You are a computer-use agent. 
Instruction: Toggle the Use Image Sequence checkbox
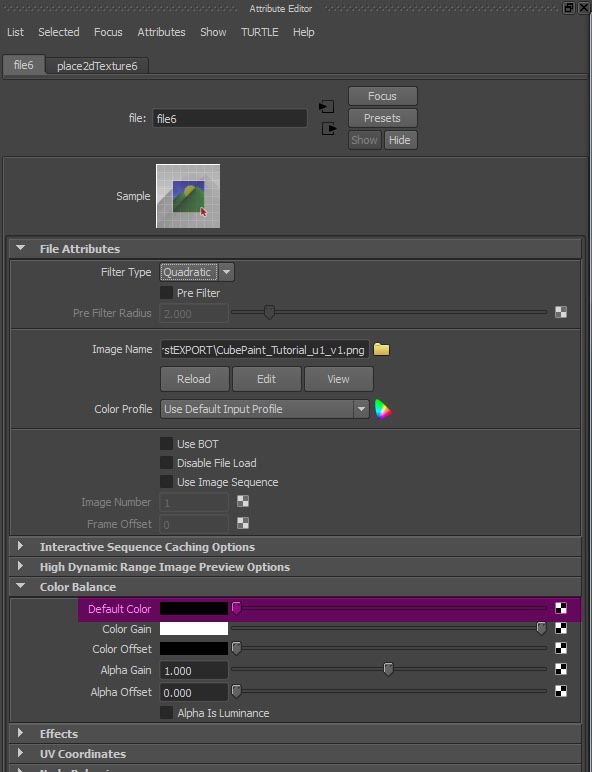click(x=166, y=482)
